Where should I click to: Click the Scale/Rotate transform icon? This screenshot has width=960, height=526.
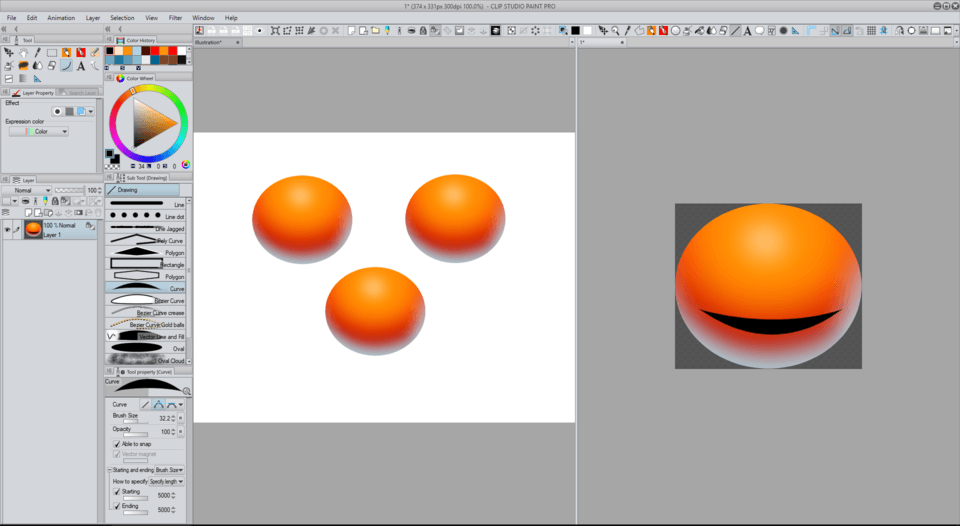click(x=276, y=31)
